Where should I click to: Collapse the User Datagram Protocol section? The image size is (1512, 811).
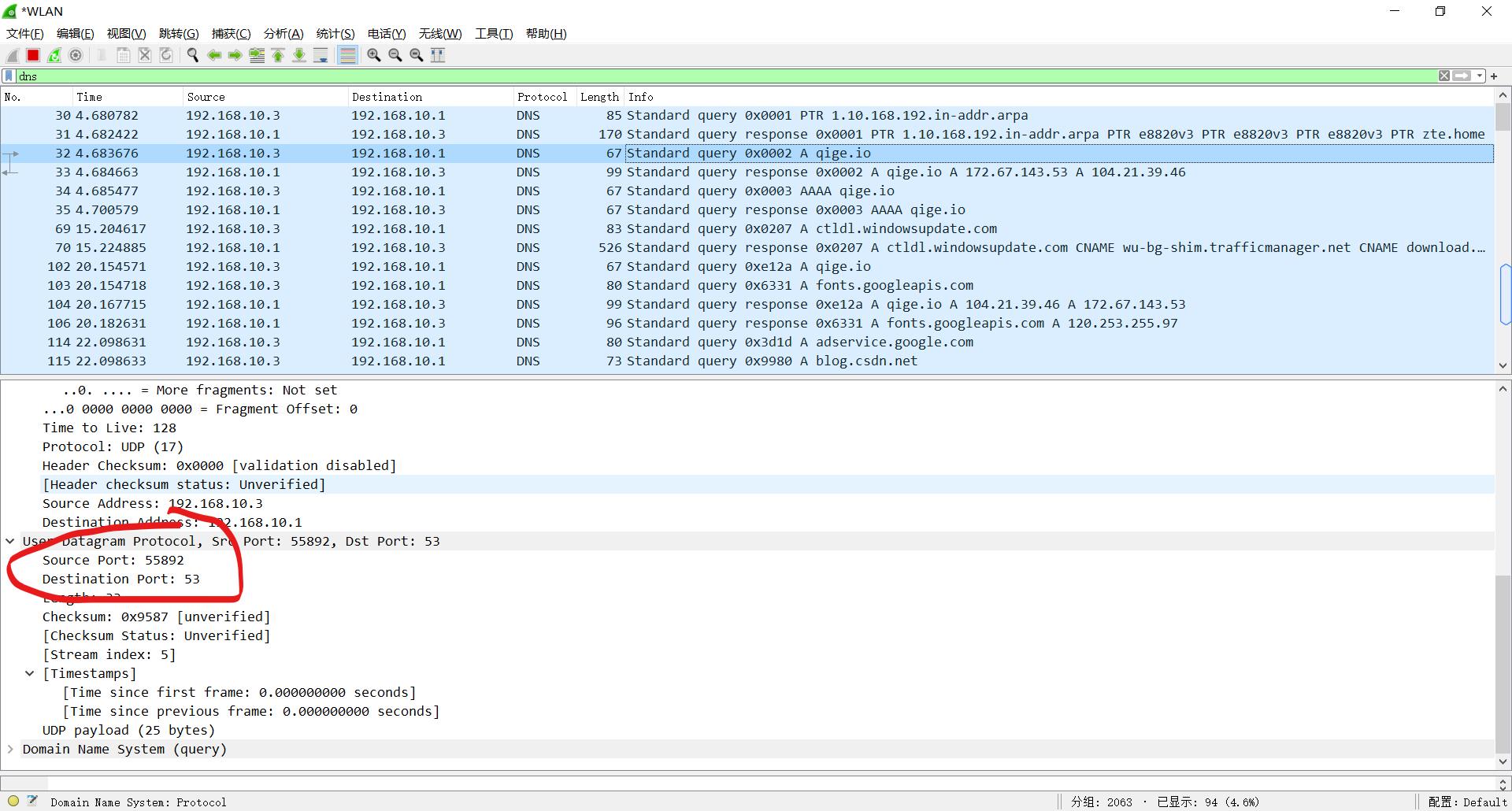click(x=10, y=541)
